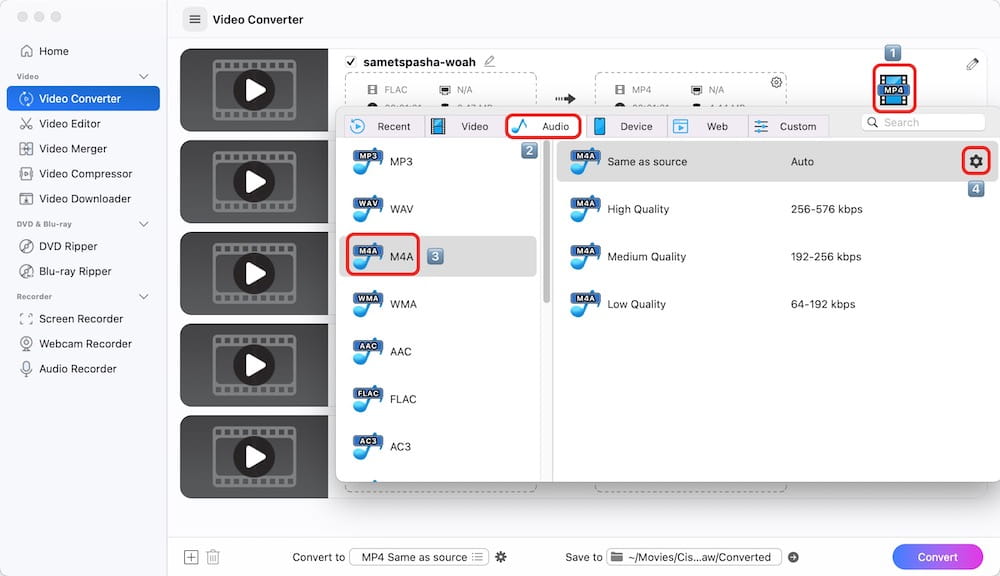Open gear settings for Same as source preset
1000x576 pixels.
976,161
